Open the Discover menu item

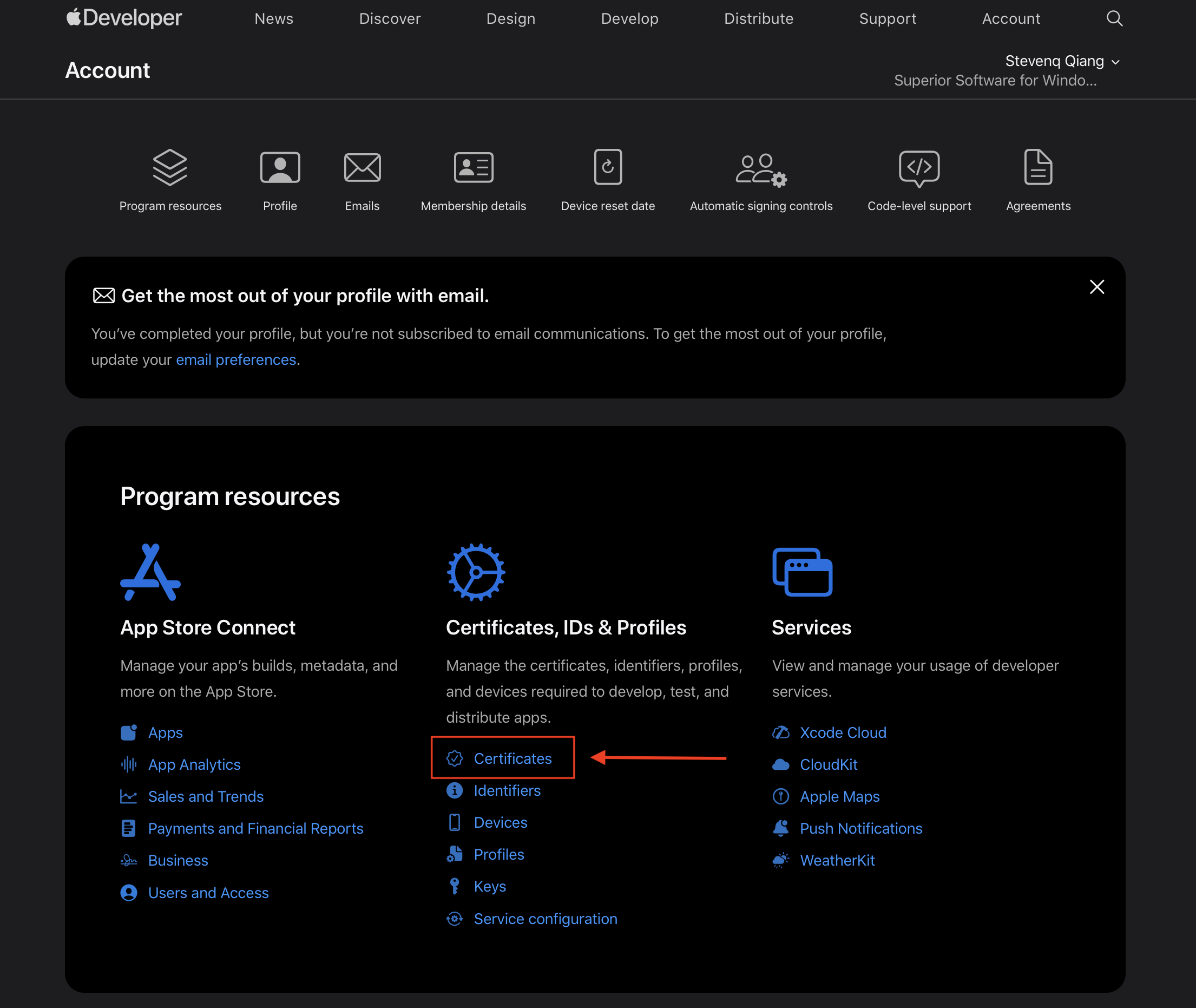pos(390,19)
